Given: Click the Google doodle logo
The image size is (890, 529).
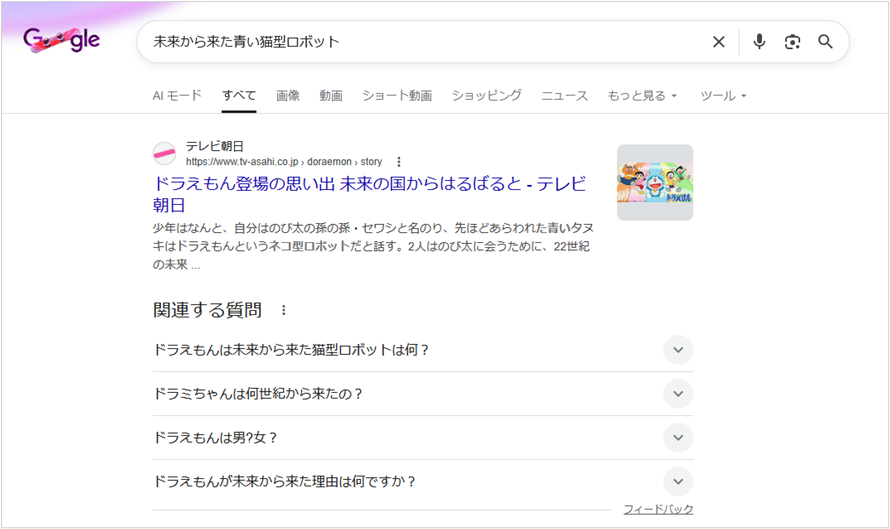Looking at the screenshot, I should click(62, 40).
